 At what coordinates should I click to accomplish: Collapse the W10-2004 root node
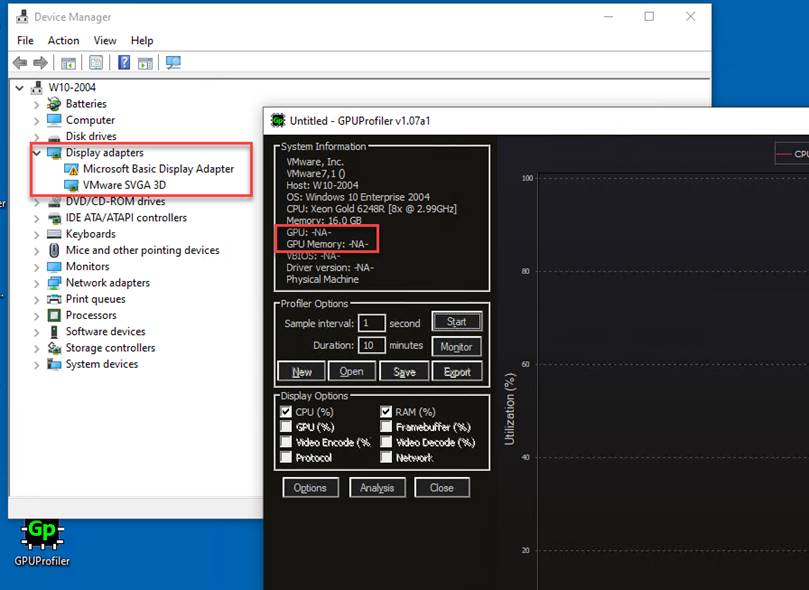(x=20, y=88)
